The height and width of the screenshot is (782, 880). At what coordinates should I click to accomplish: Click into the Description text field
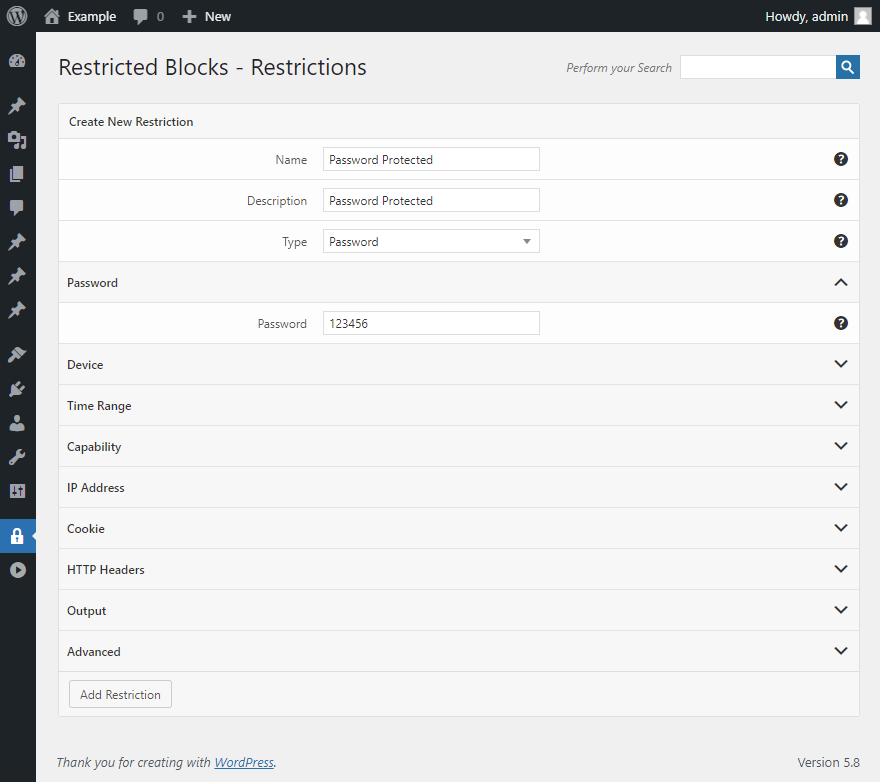(x=431, y=200)
